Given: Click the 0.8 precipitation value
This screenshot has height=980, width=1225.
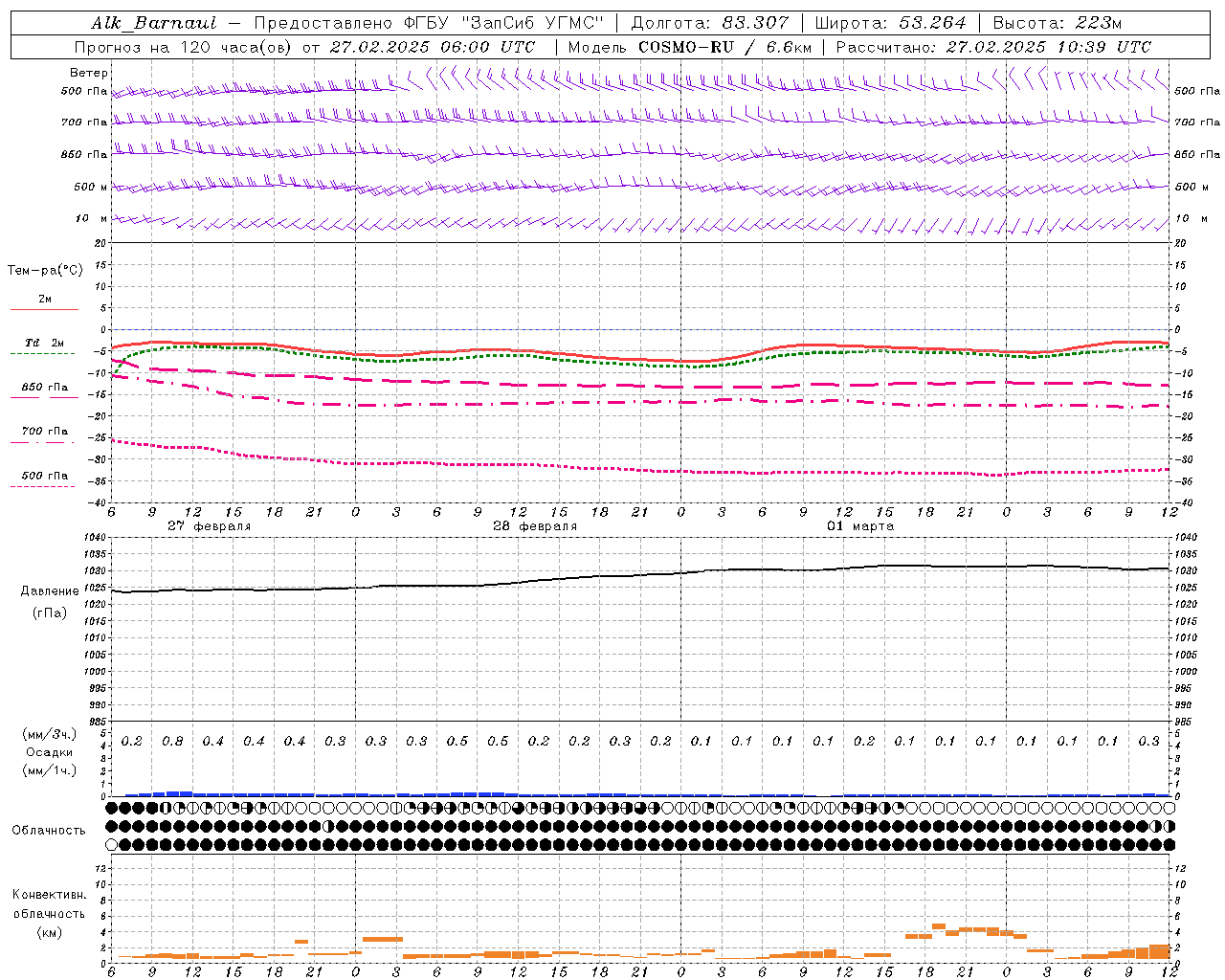Looking at the screenshot, I should click(172, 742).
